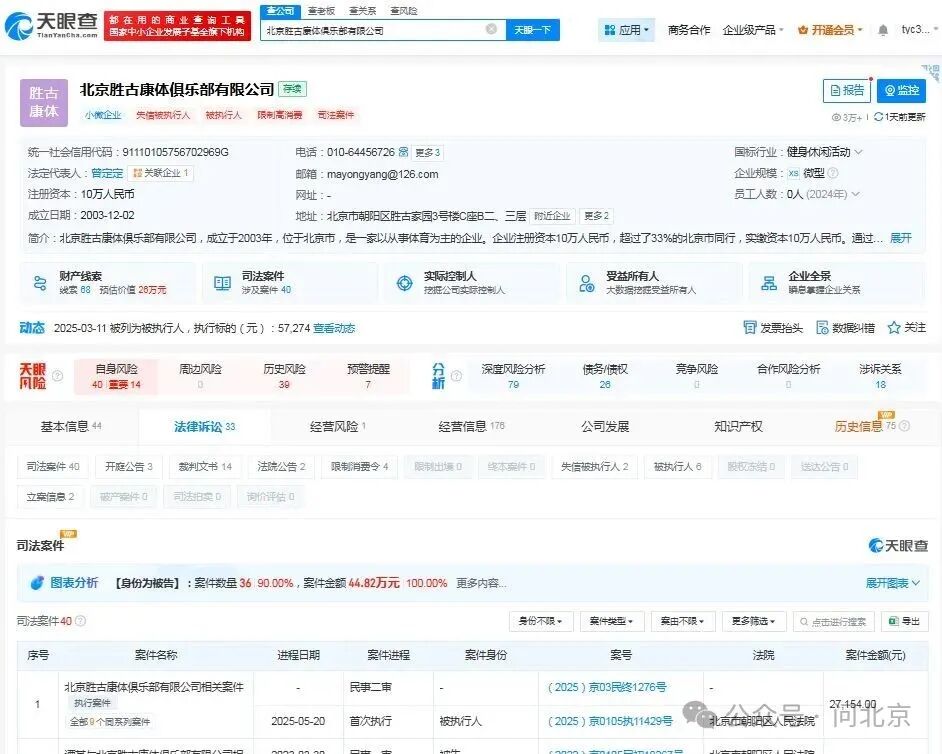Switch to the 查风险 search tab
Image resolution: width=942 pixels, height=754 pixels.
[x=403, y=11]
